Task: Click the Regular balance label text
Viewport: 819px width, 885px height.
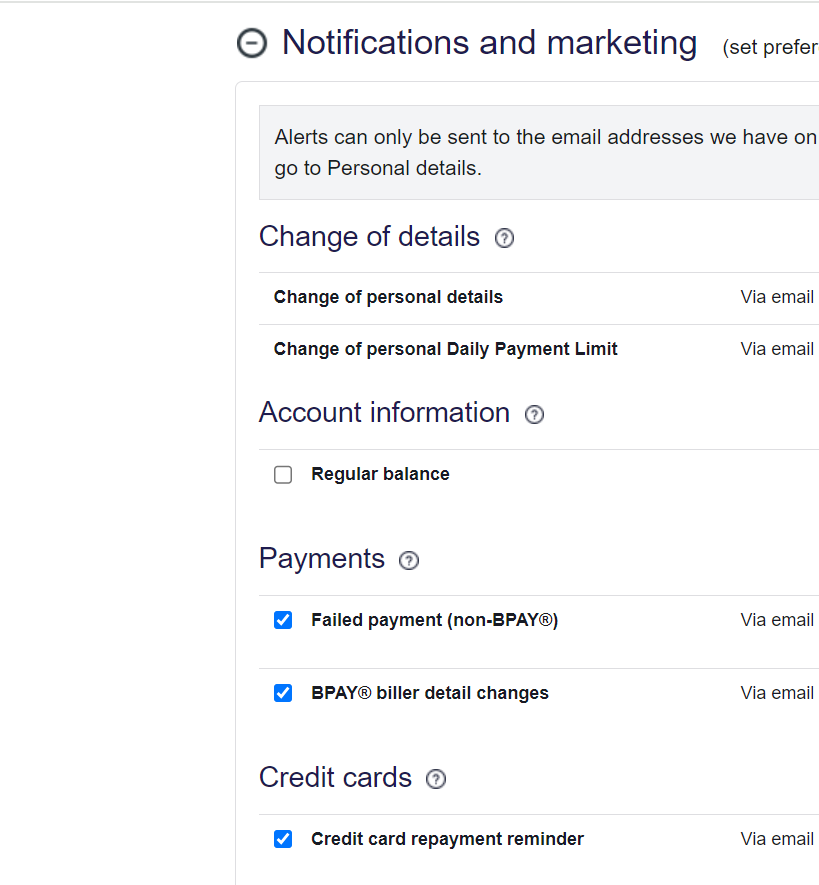Action: coord(380,474)
